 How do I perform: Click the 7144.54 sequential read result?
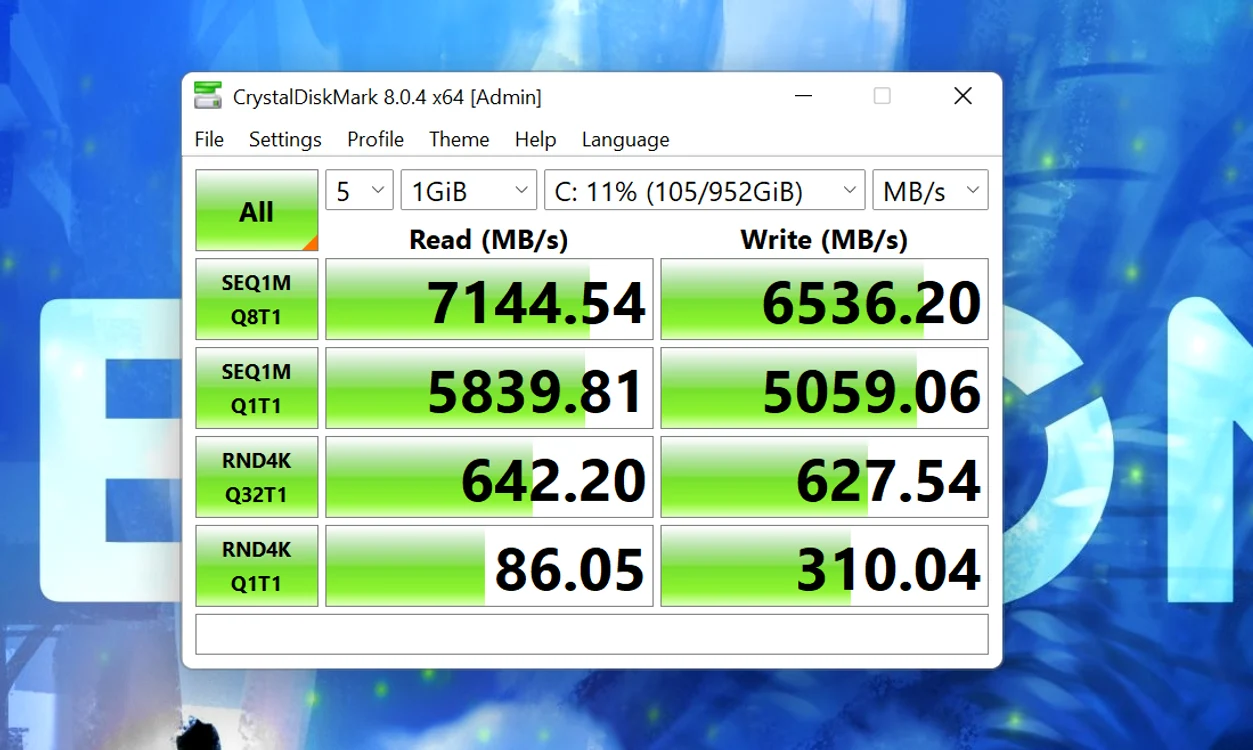(x=489, y=299)
